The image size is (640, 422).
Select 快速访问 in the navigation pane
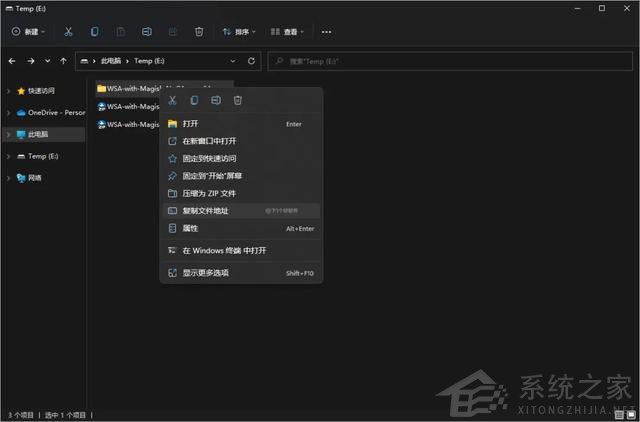click(x=41, y=91)
